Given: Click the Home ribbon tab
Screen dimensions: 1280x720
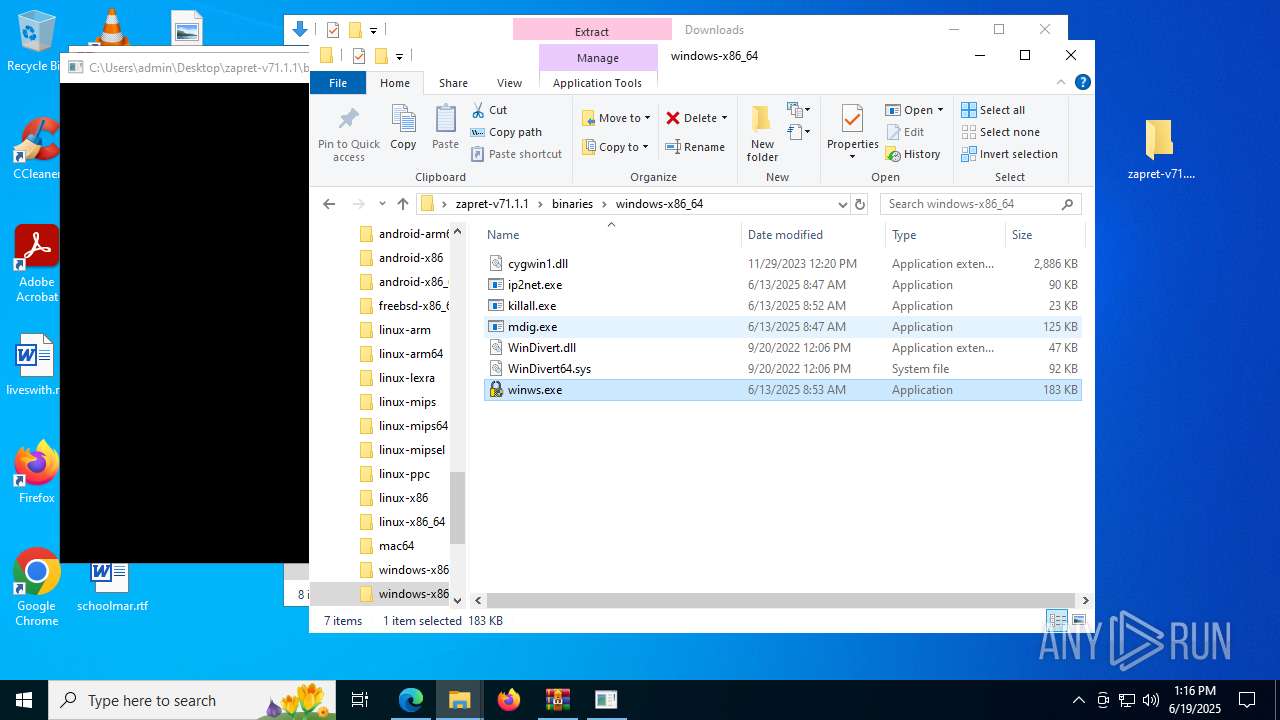Looking at the screenshot, I should click(x=395, y=83).
